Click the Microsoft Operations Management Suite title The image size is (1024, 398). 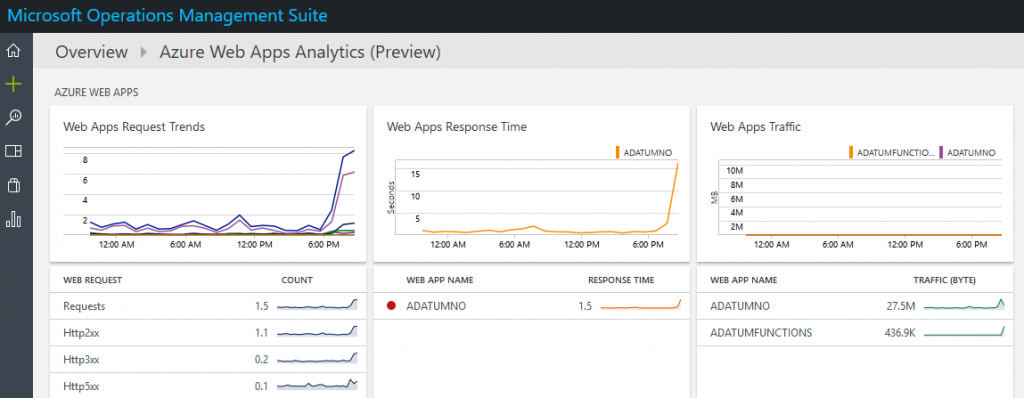(167, 16)
